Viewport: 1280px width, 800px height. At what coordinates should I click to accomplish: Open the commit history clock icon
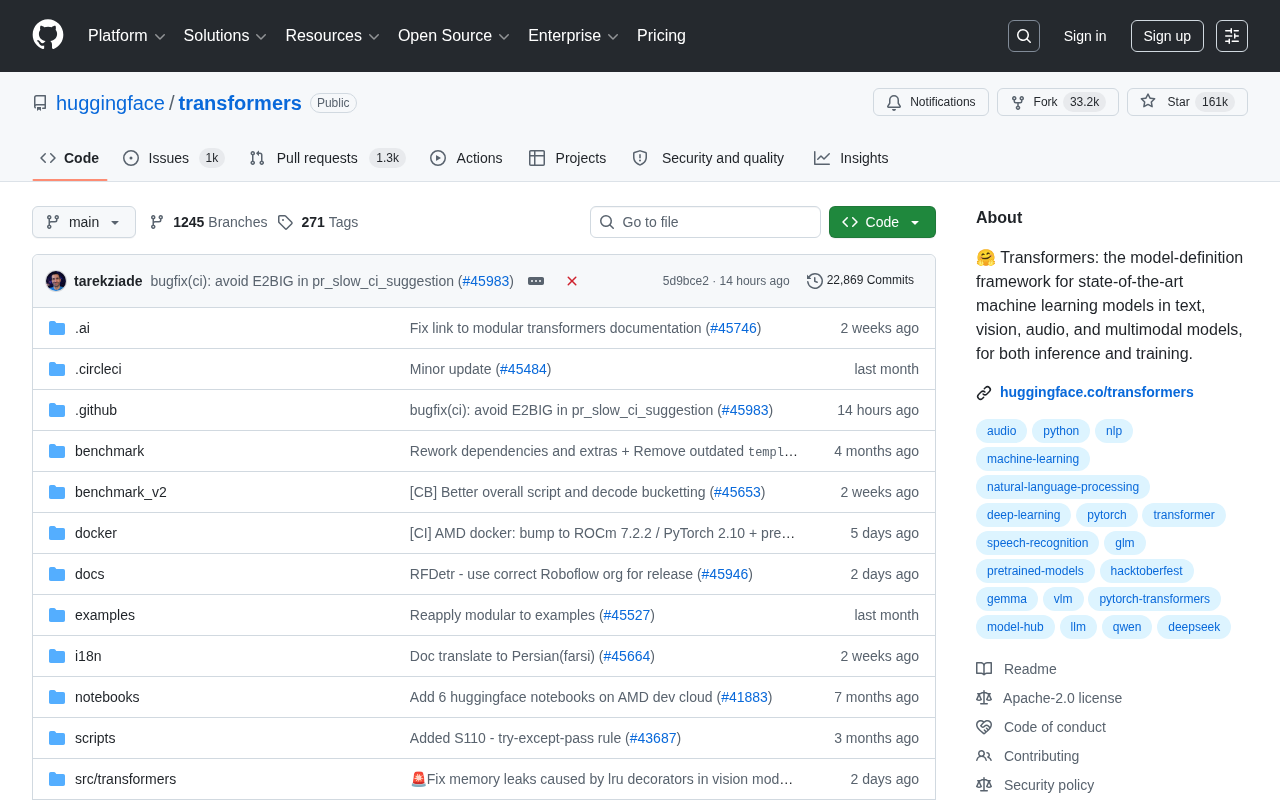click(x=815, y=281)
